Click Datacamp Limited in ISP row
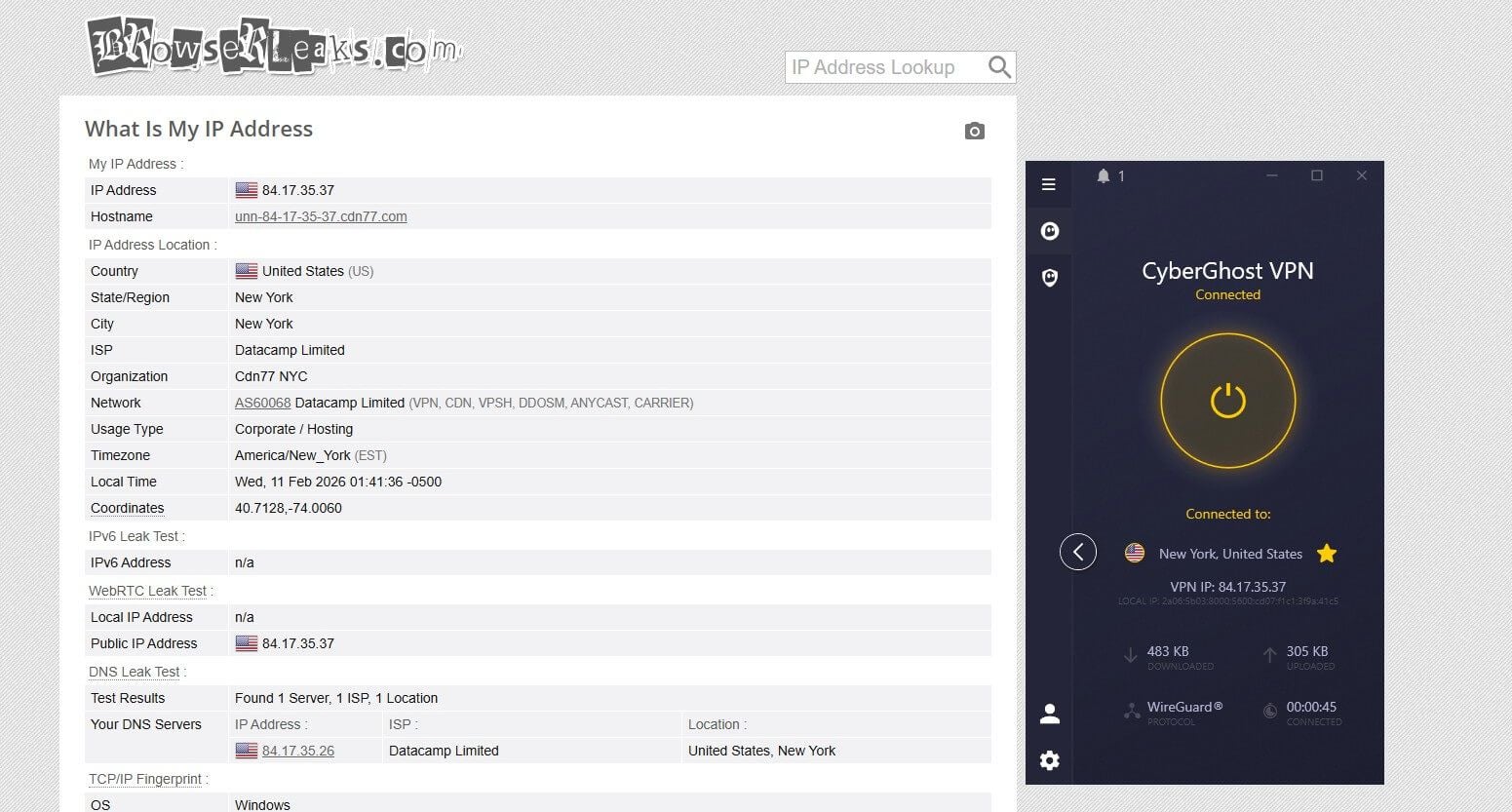Screen dimensions: 1512x812 pyautogui.click(x=290, y=350)
